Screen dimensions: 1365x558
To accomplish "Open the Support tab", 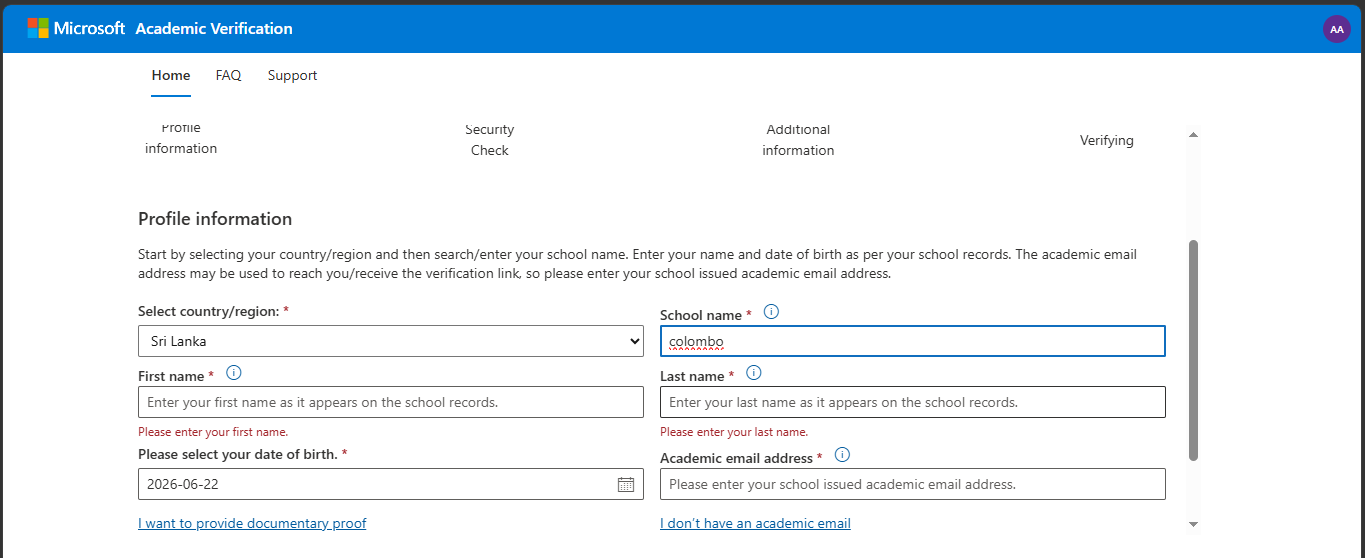I will (x=292, y=75).
